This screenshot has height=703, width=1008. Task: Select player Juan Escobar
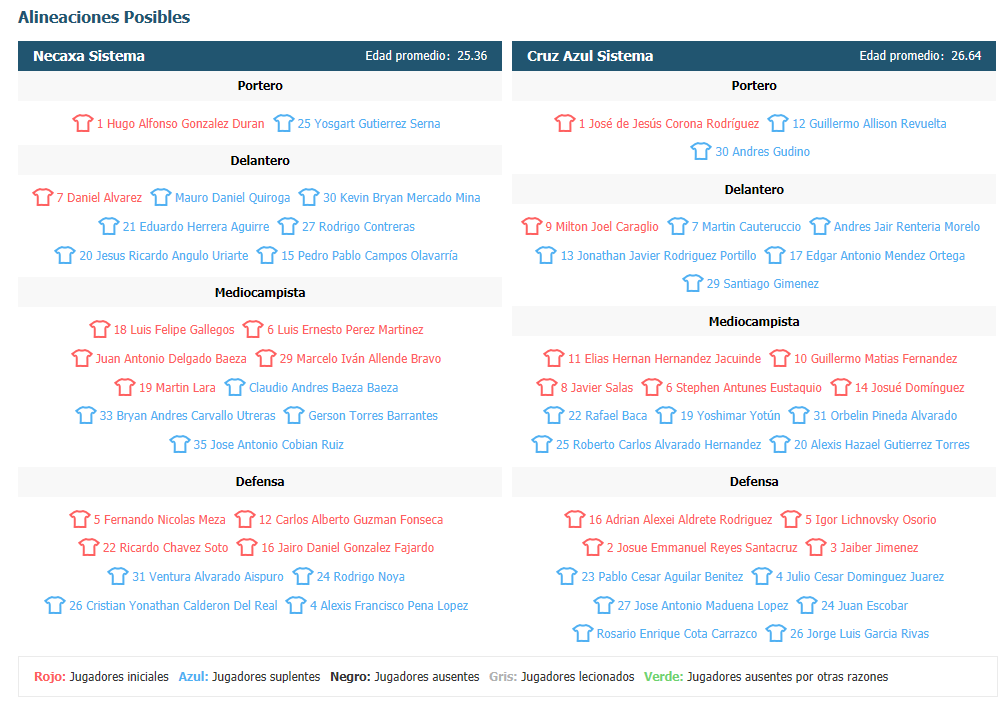tap(864, 605)
